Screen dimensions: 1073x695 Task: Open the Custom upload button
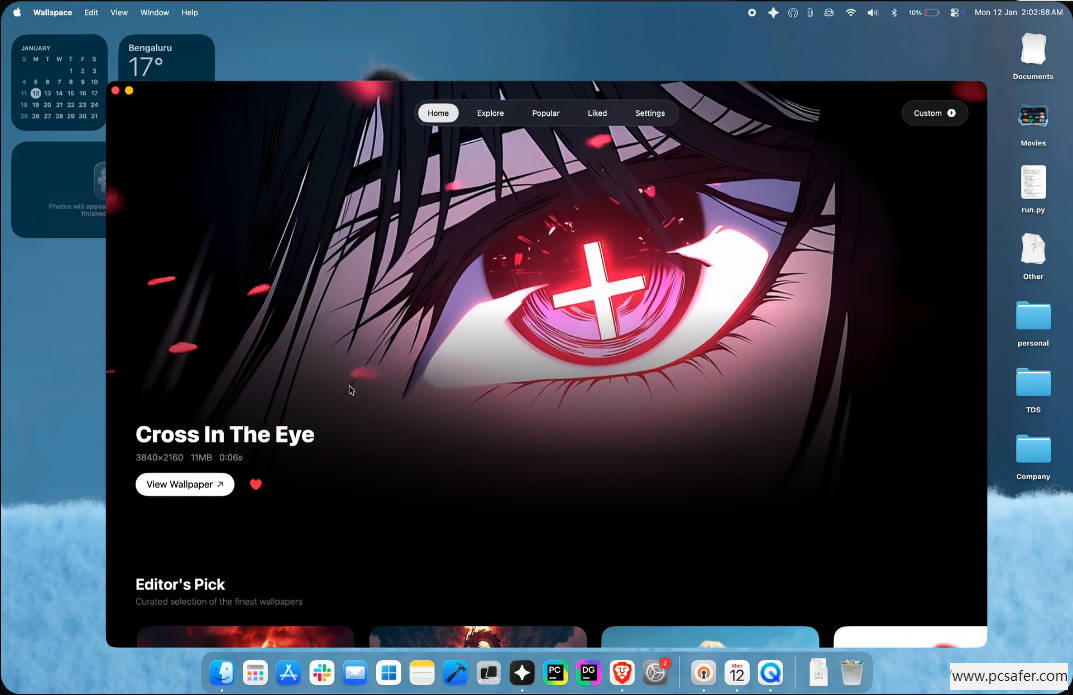tap(934, 113)
